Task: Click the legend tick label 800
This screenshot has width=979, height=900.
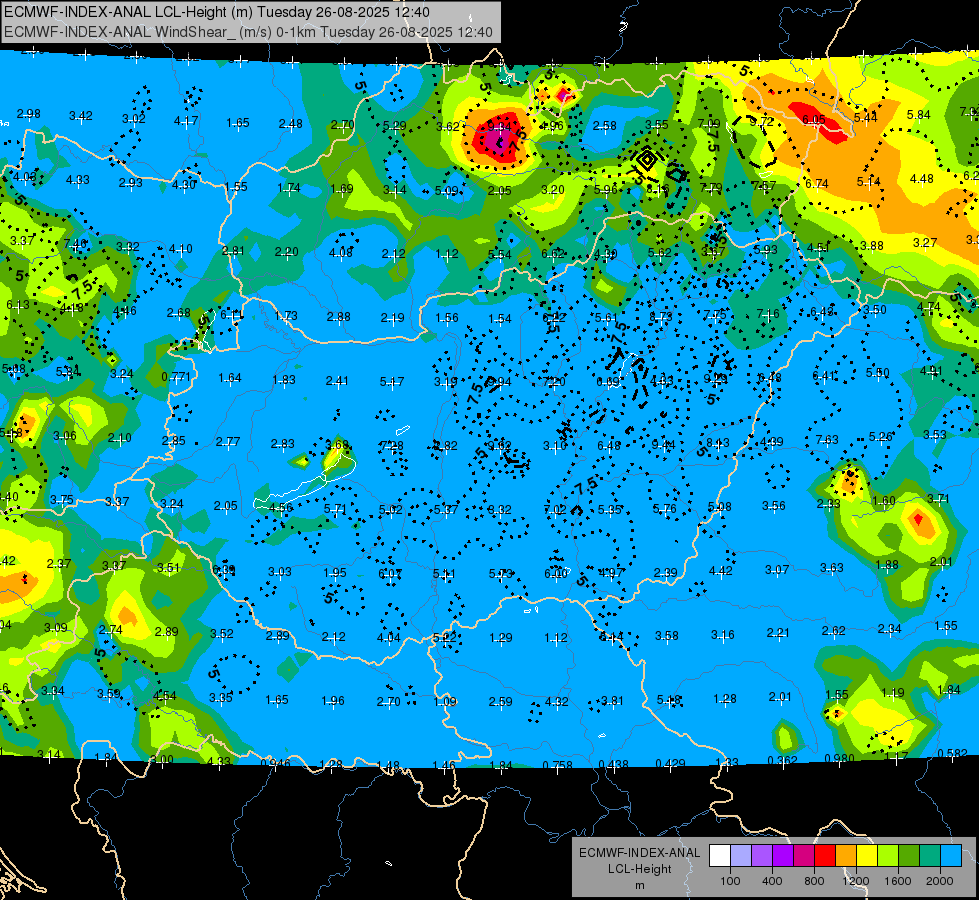Action: coord(814,881)
